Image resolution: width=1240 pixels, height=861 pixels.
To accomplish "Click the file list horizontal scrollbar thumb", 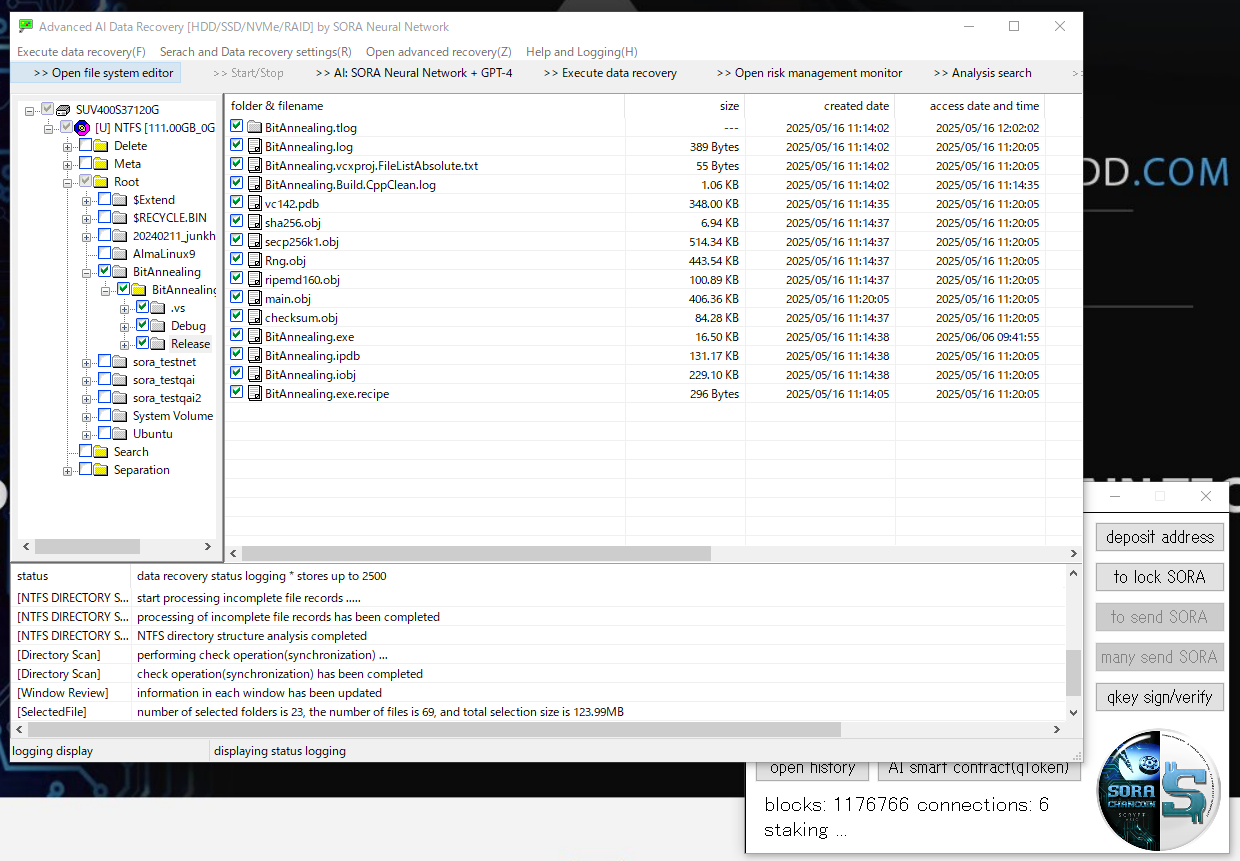I will point(476,553).
